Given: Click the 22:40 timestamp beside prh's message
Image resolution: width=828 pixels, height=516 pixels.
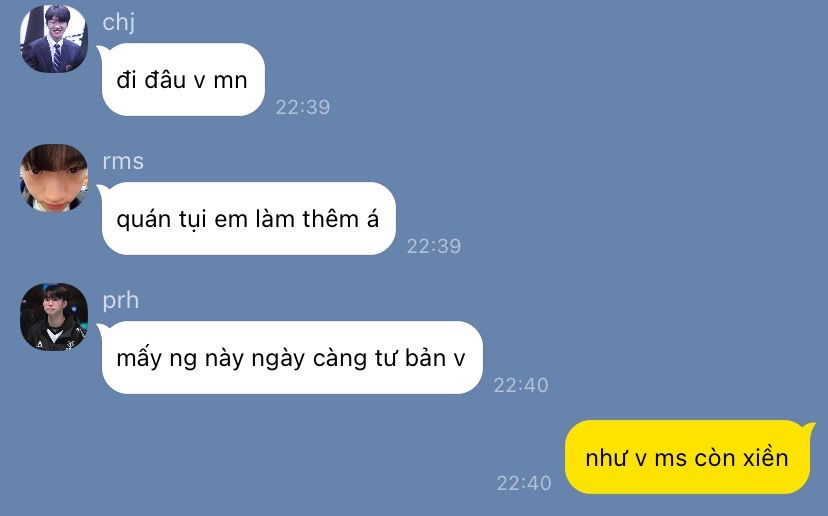Looking at the screenshot, I should [521, 385].
